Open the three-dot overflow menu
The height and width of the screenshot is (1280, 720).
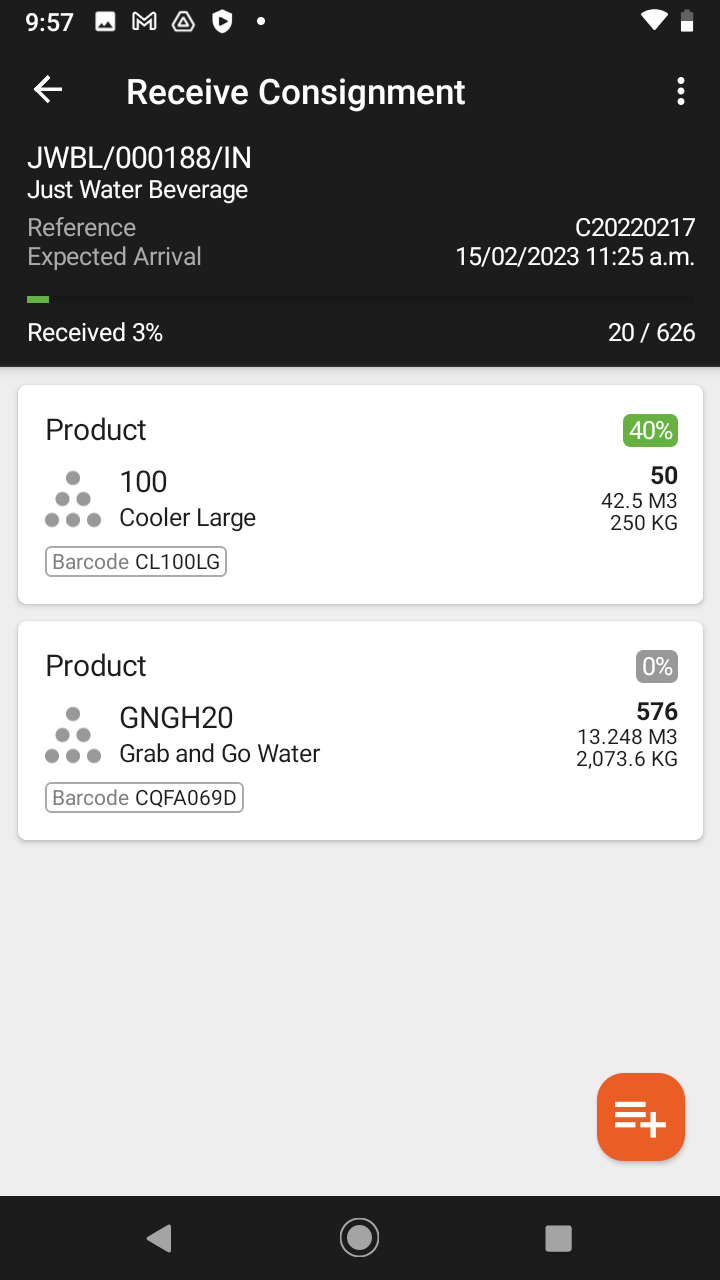(x=681, y=91)
